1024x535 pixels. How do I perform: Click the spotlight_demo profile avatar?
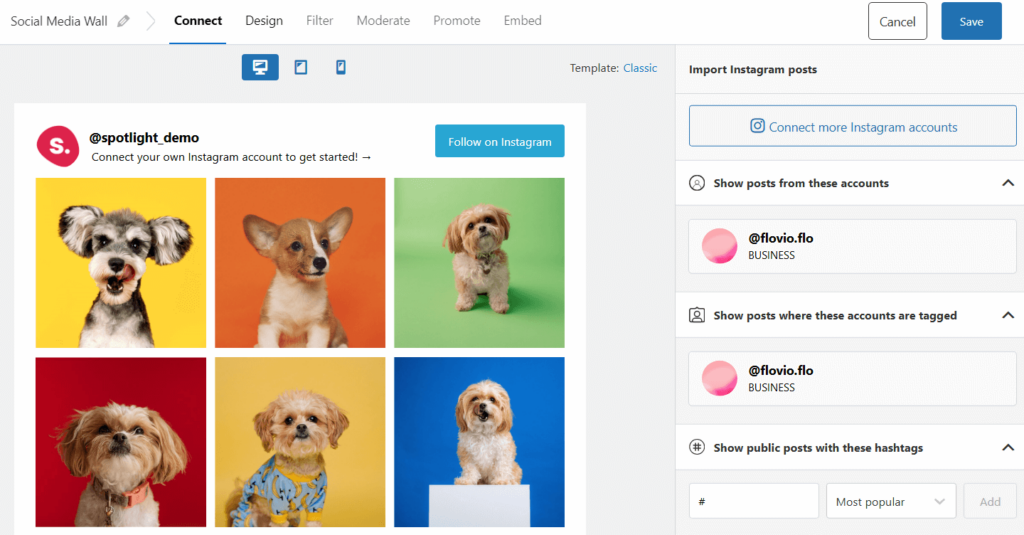(x=58, y=146)
